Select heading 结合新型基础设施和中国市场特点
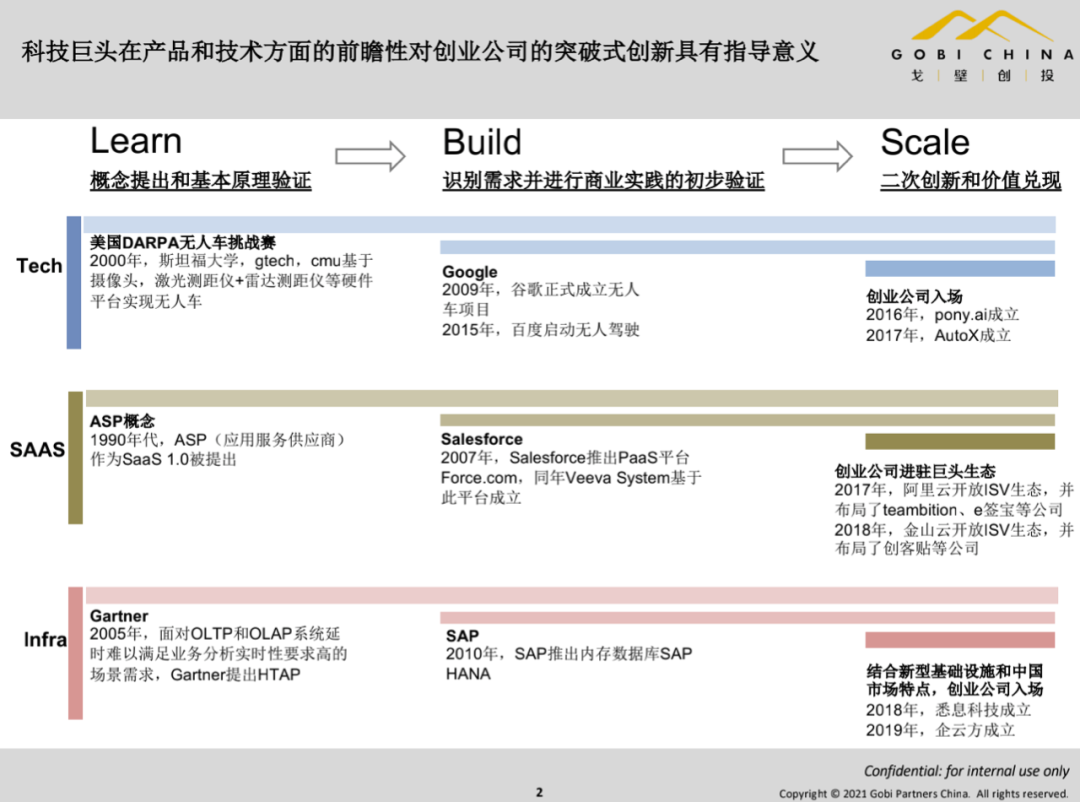The image size is (1080, 802). (955, 680)
